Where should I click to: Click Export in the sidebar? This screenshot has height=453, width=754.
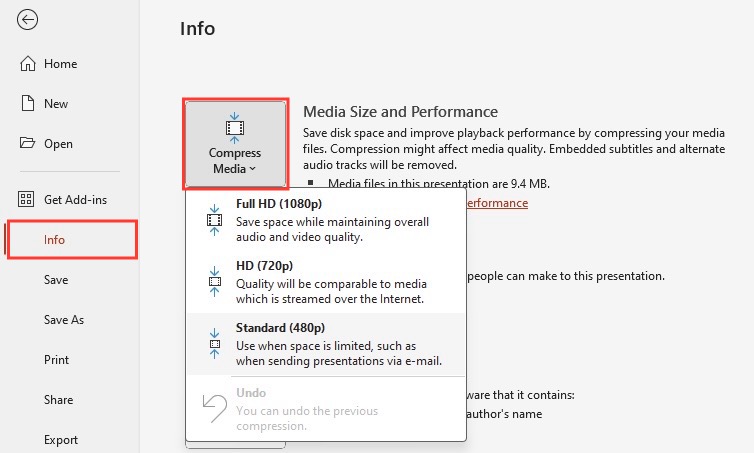click(61, 440)
